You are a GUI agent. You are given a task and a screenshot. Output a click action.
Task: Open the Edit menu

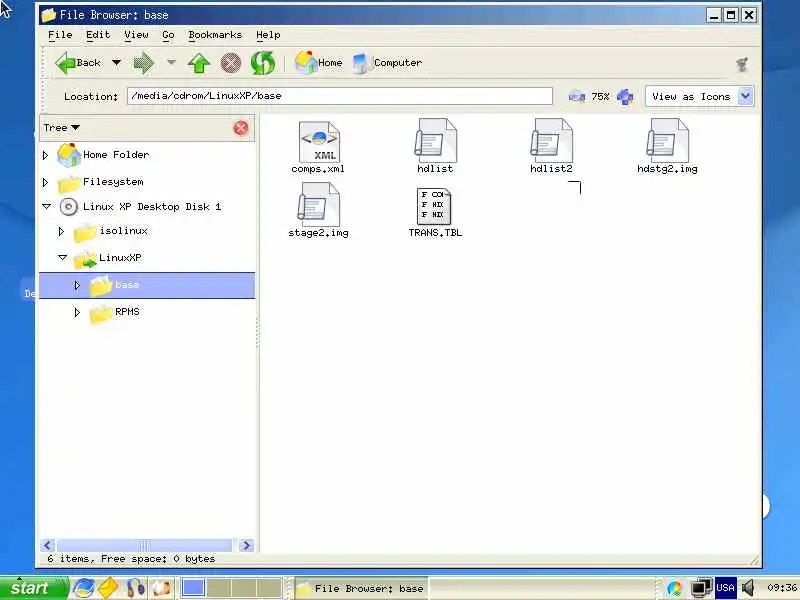point(97,35)
